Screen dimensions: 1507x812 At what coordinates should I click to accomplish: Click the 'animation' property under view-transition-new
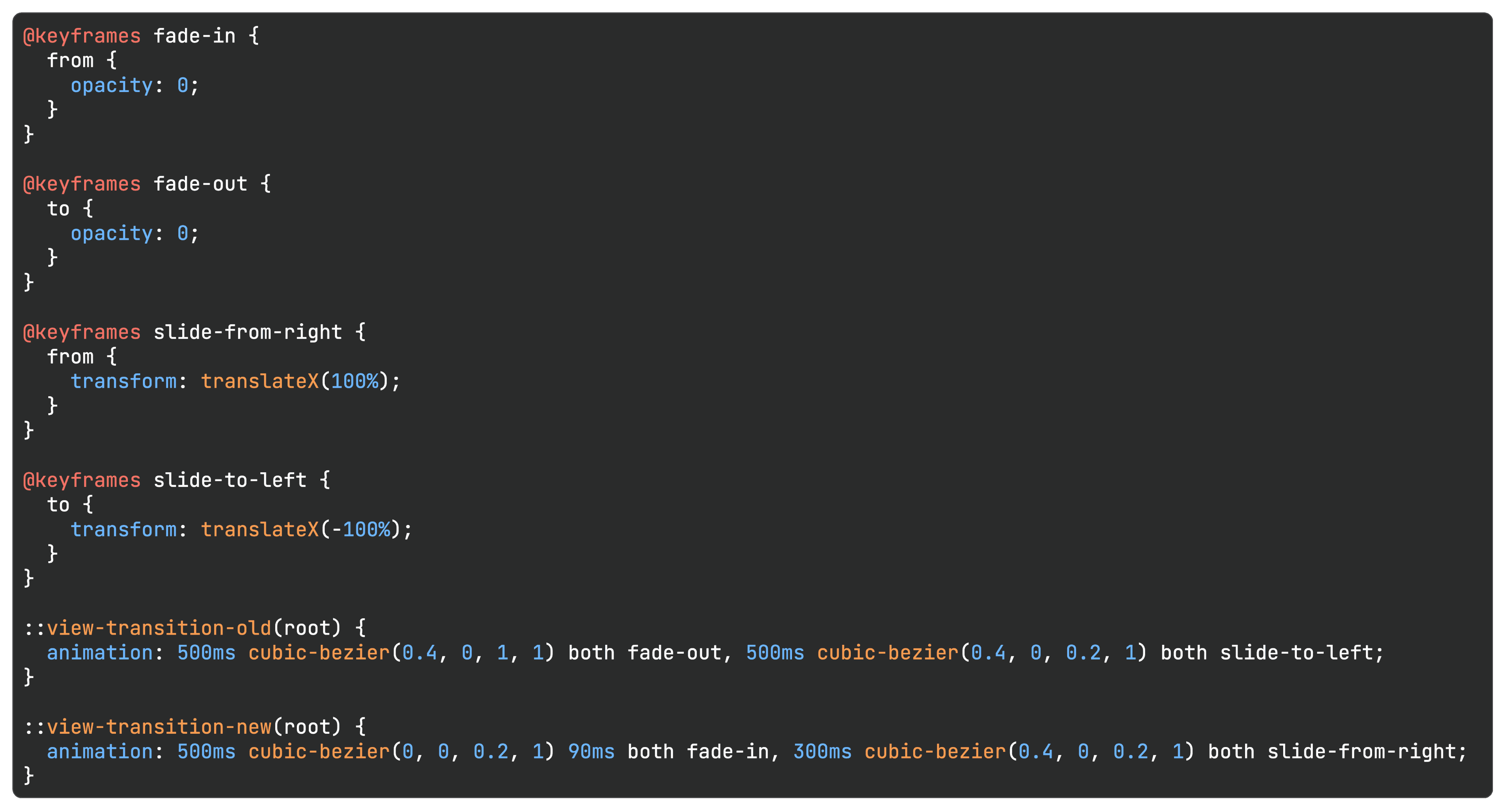point(100,752)
